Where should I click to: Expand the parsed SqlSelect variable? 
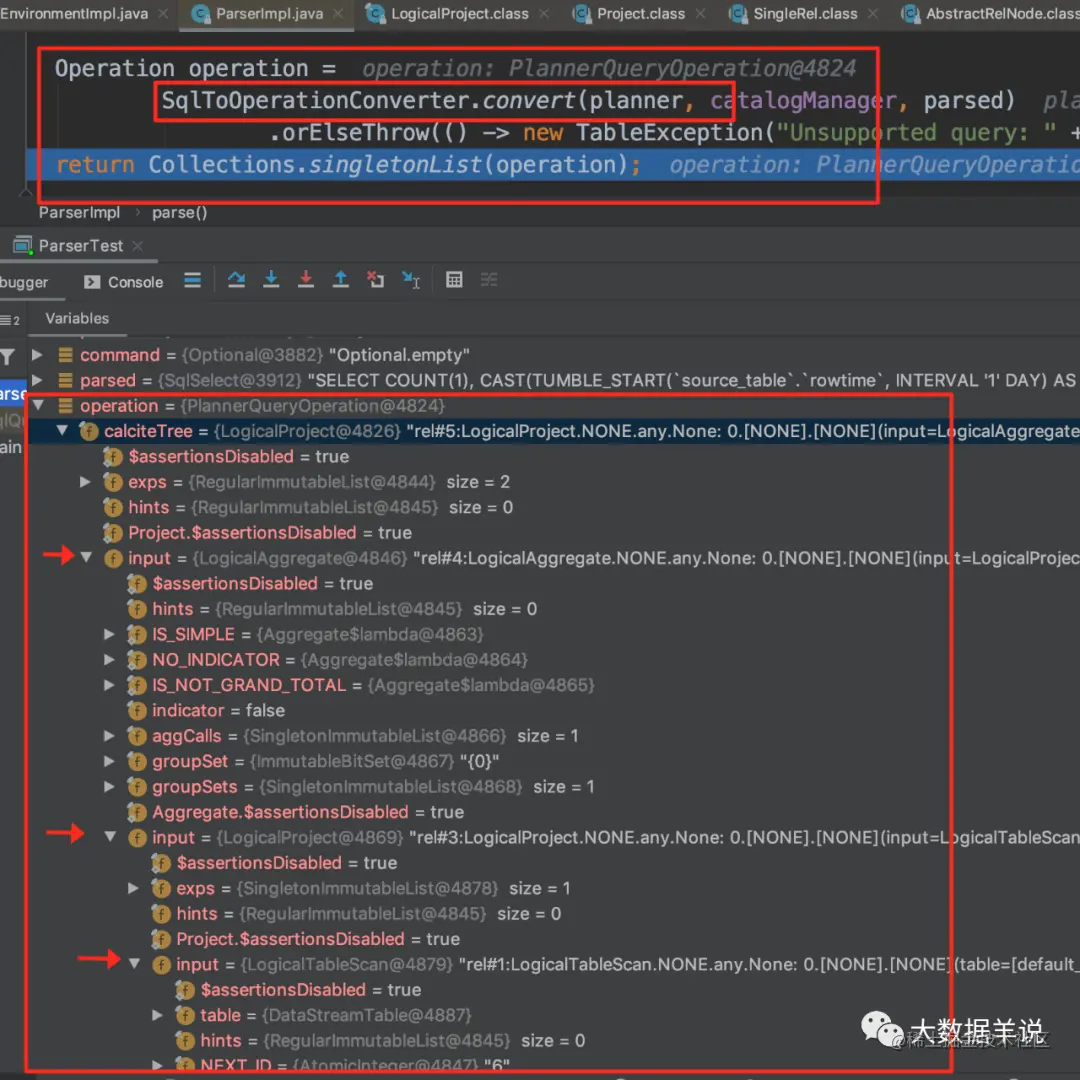37,380
